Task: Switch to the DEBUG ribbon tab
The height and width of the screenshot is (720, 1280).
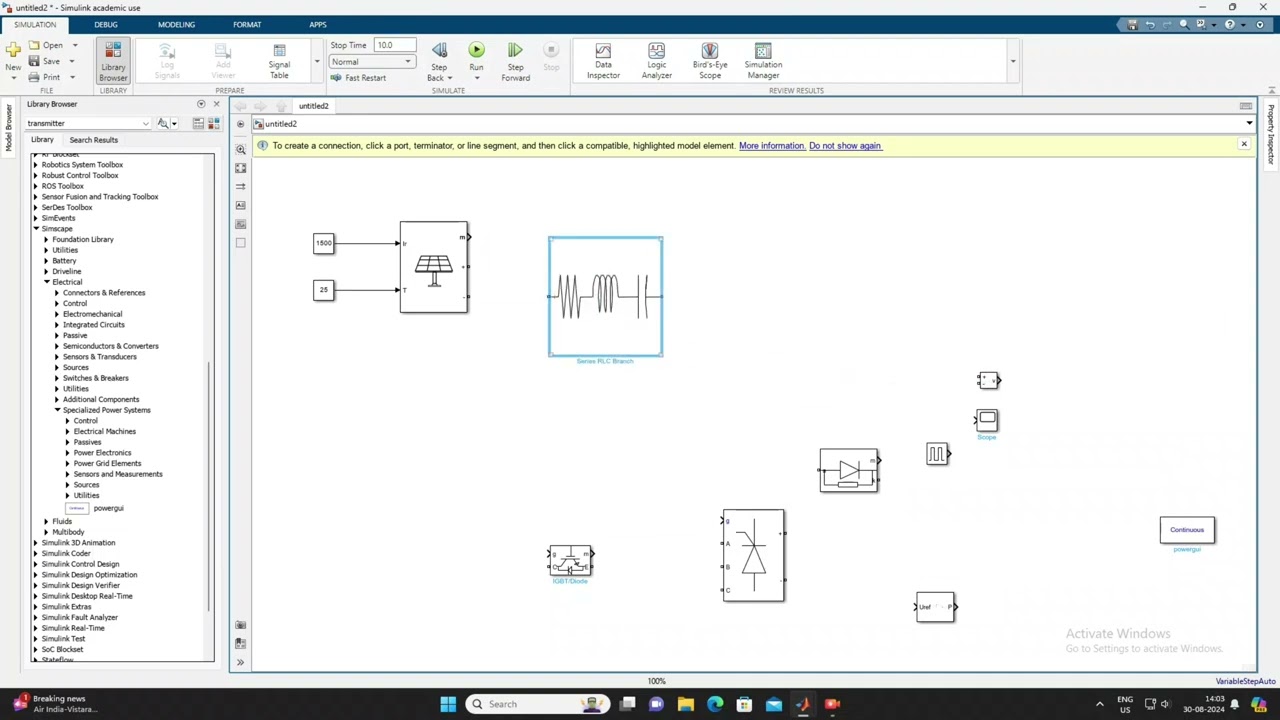Action: tap(105, 24)
